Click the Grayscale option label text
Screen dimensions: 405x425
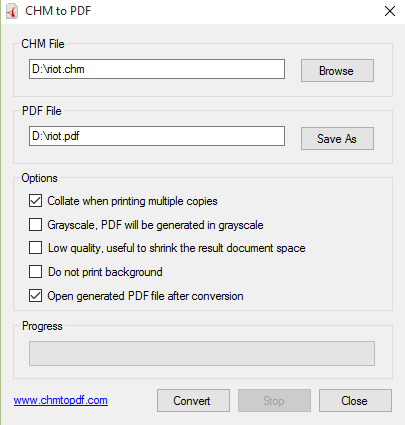[x=155, y=225]
